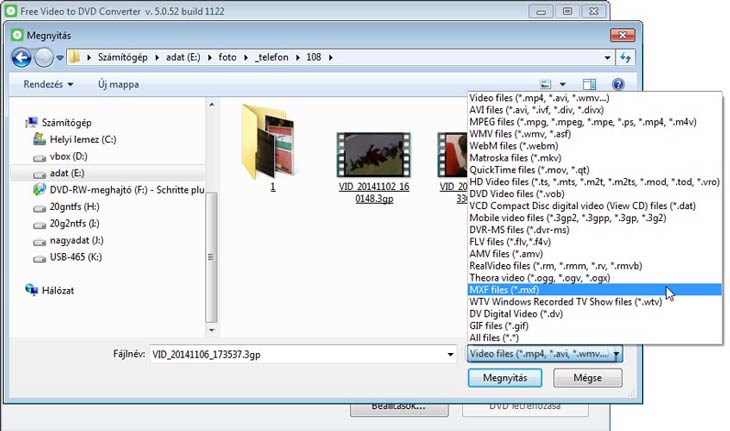Click the navigation pane scroll down arrow
Viewport: 730px width, 431px height.
pos(211,330)
